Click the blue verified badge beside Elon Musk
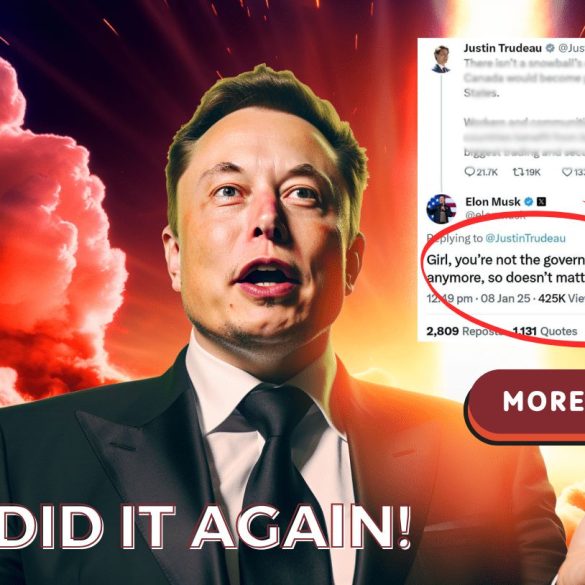 point(528,202)
